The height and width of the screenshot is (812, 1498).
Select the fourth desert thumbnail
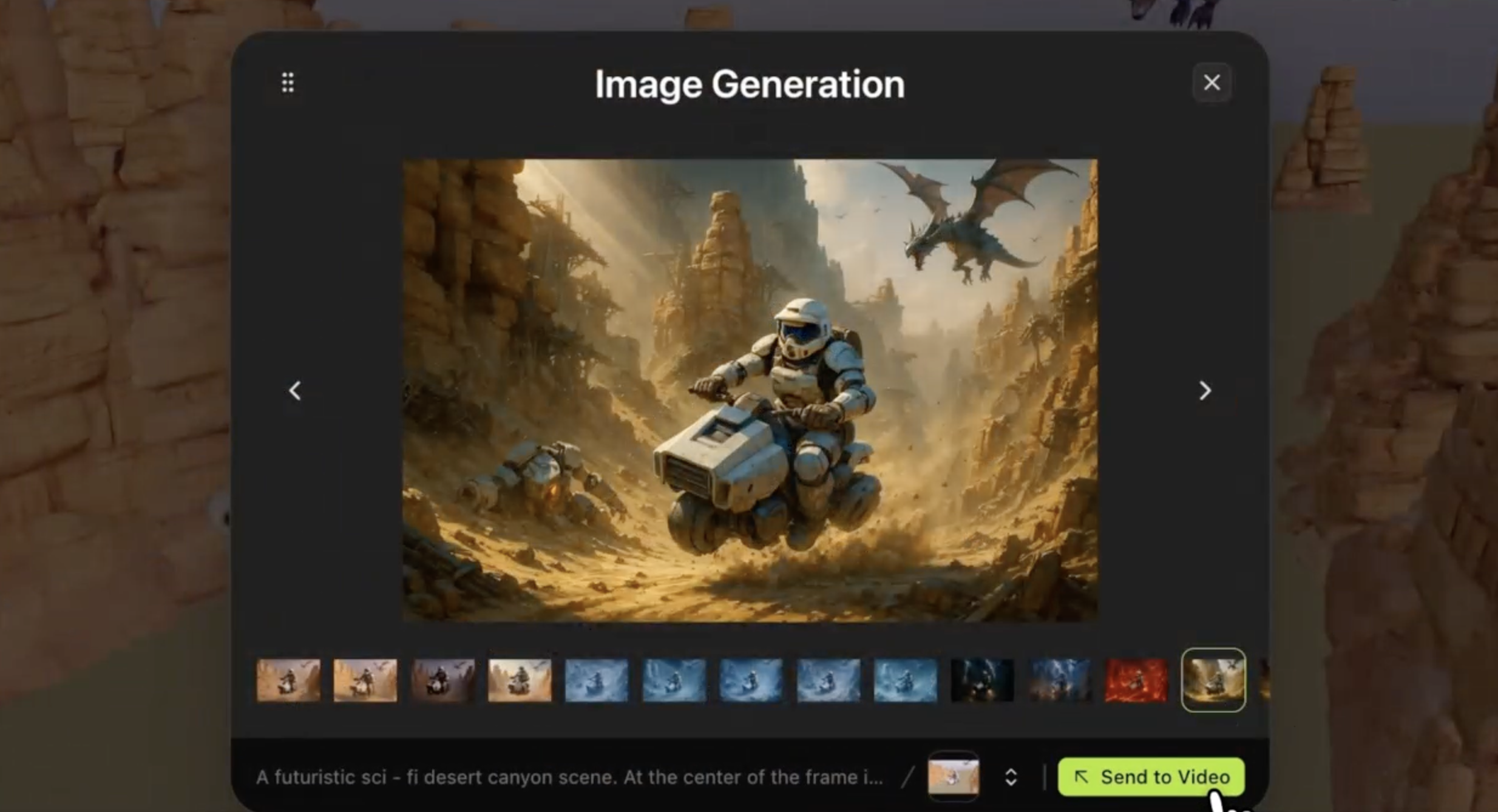(520, 680)
